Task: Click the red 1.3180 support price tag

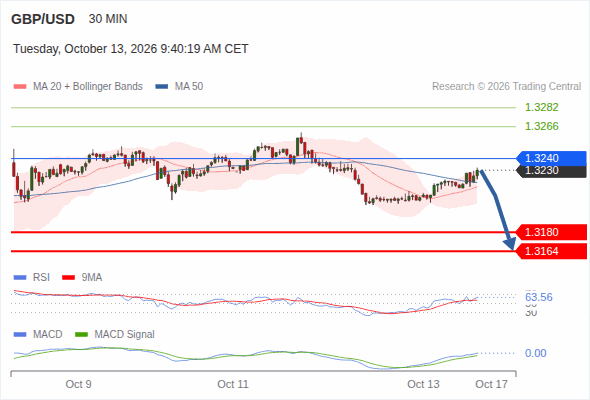Action: pos(551,232)
